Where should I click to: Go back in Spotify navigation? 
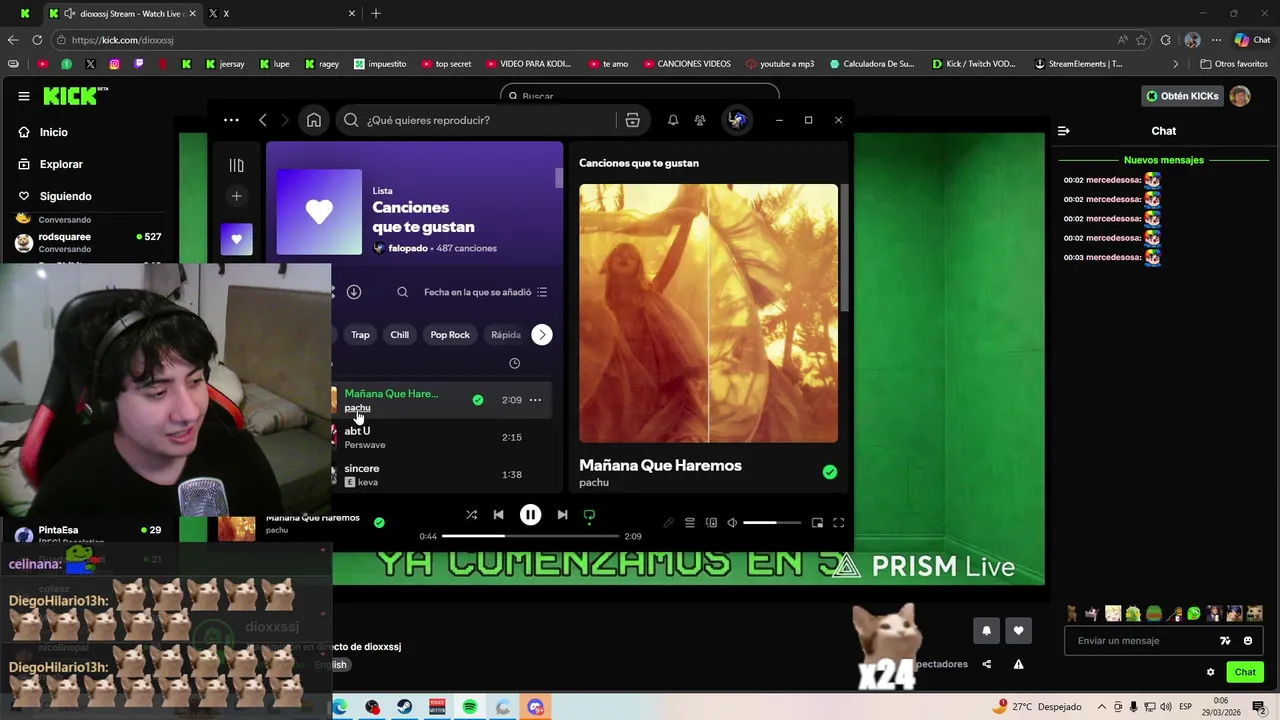263,120
